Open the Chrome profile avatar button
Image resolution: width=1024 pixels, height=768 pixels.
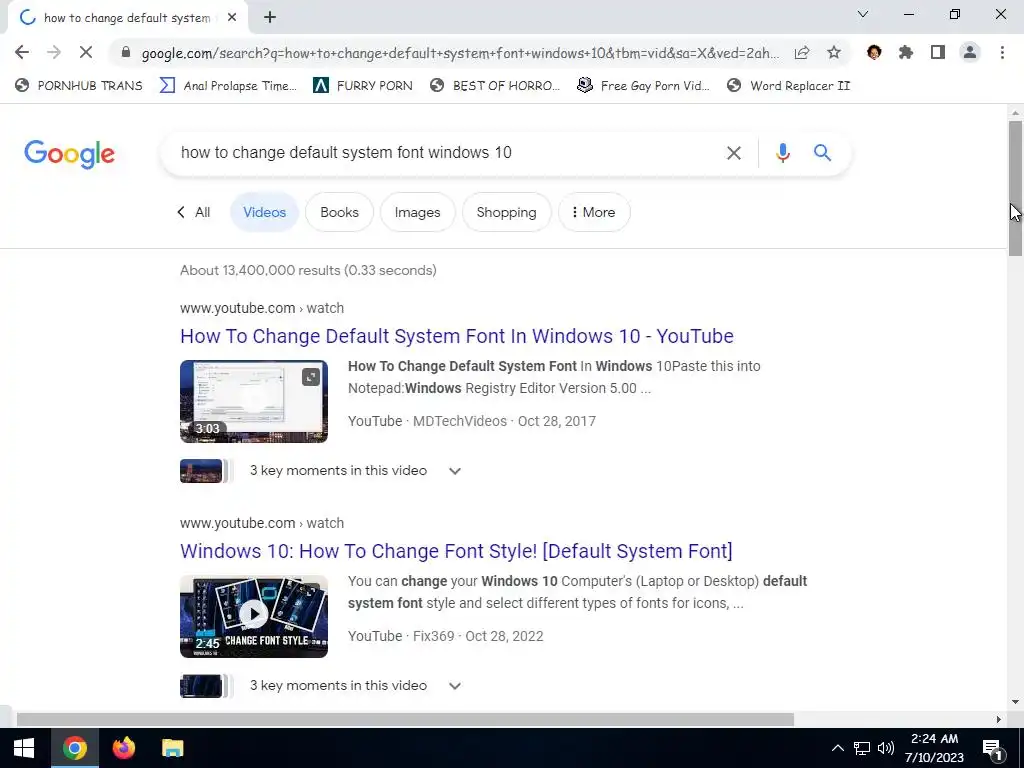970,52
